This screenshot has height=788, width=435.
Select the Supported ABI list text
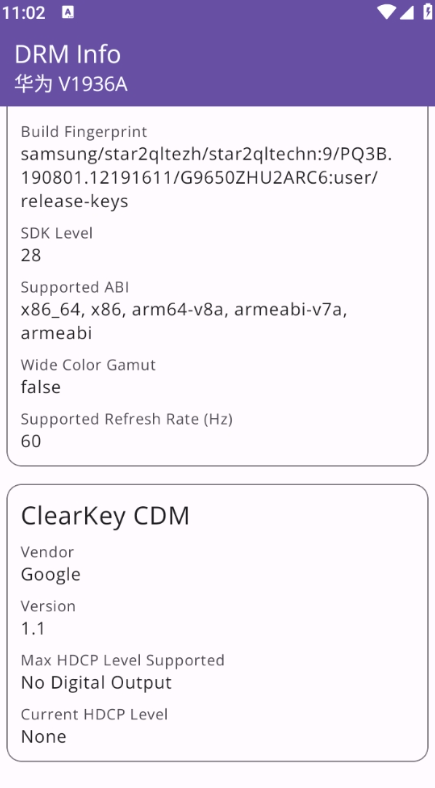(184, 321)
